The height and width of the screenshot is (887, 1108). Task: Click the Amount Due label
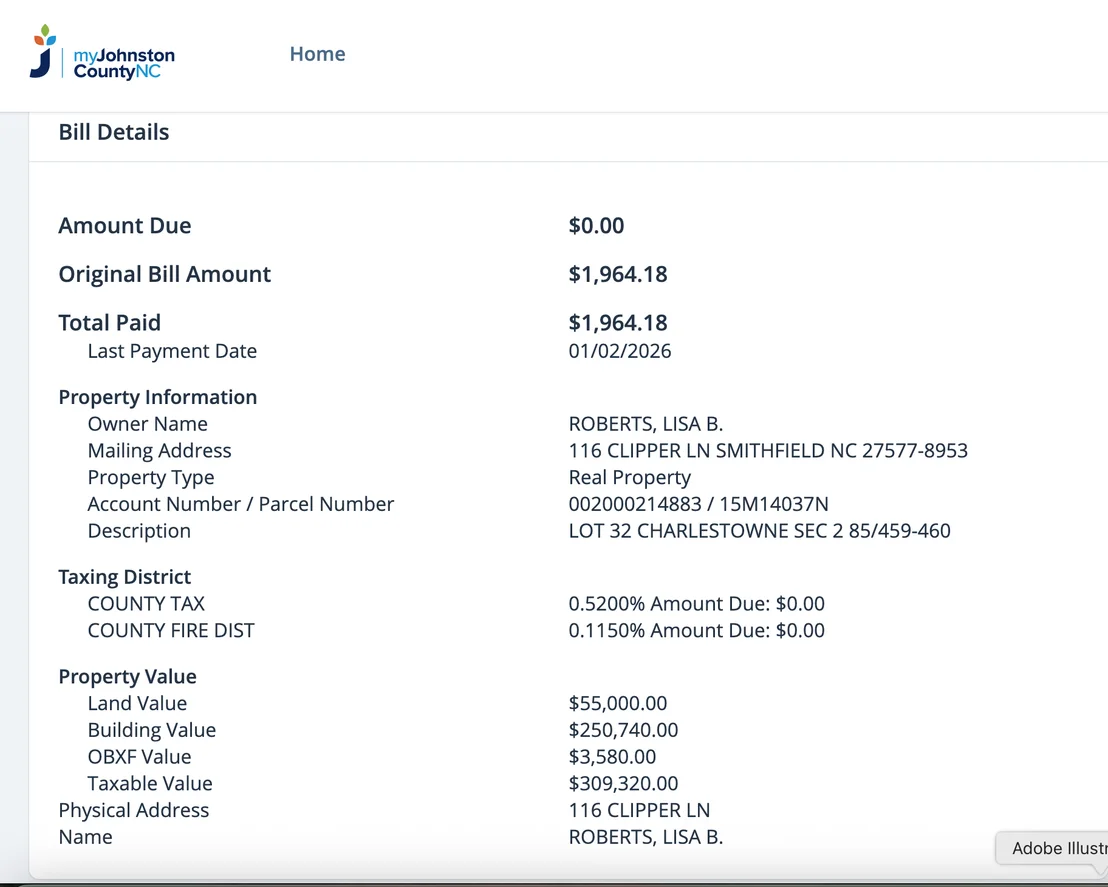[125, 225]
